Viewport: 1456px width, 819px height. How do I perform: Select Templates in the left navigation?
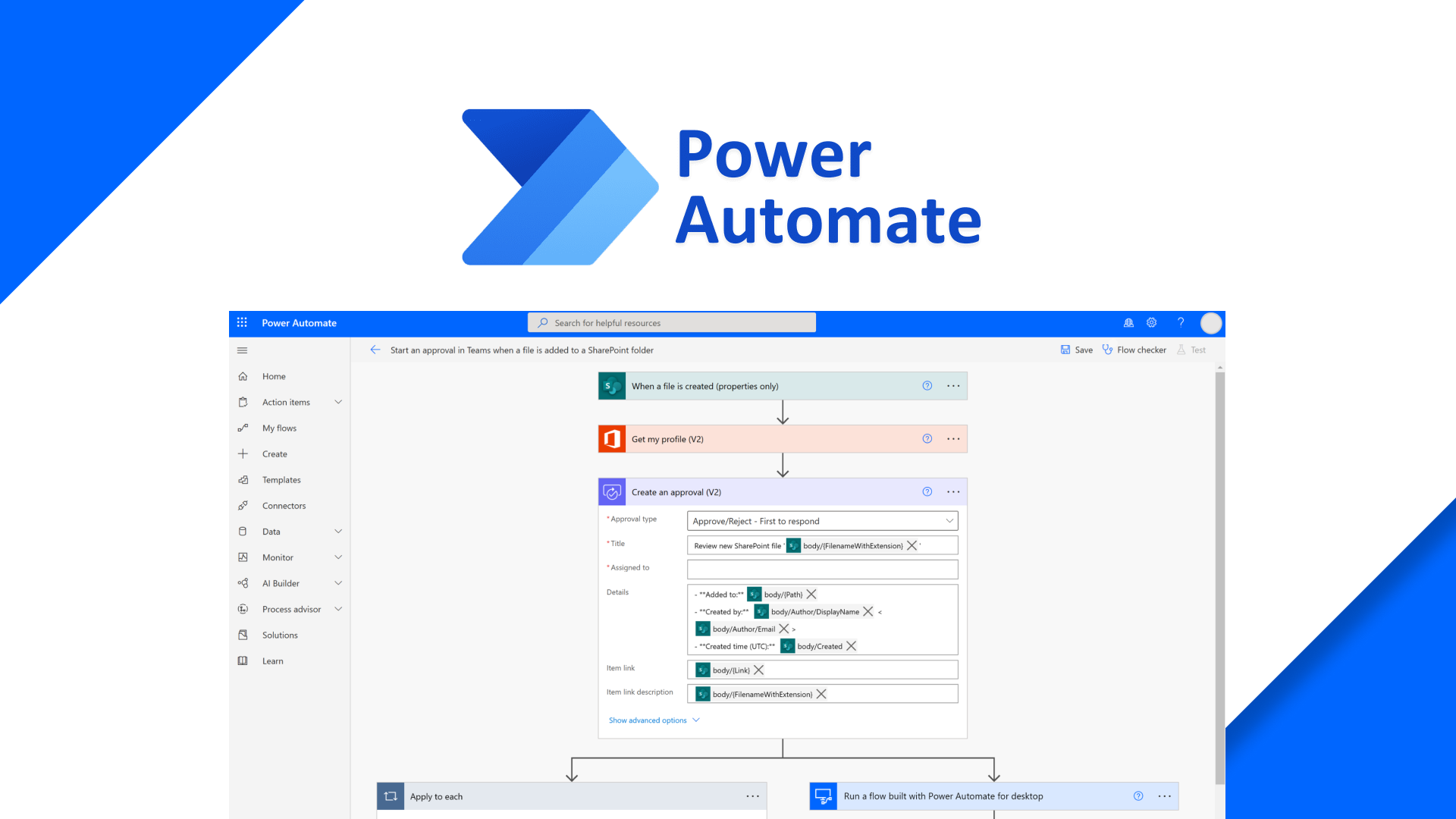(281, 479)
